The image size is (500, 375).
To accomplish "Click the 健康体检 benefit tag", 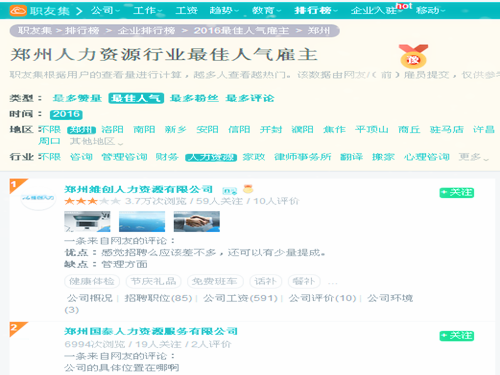I will point(92,281).
